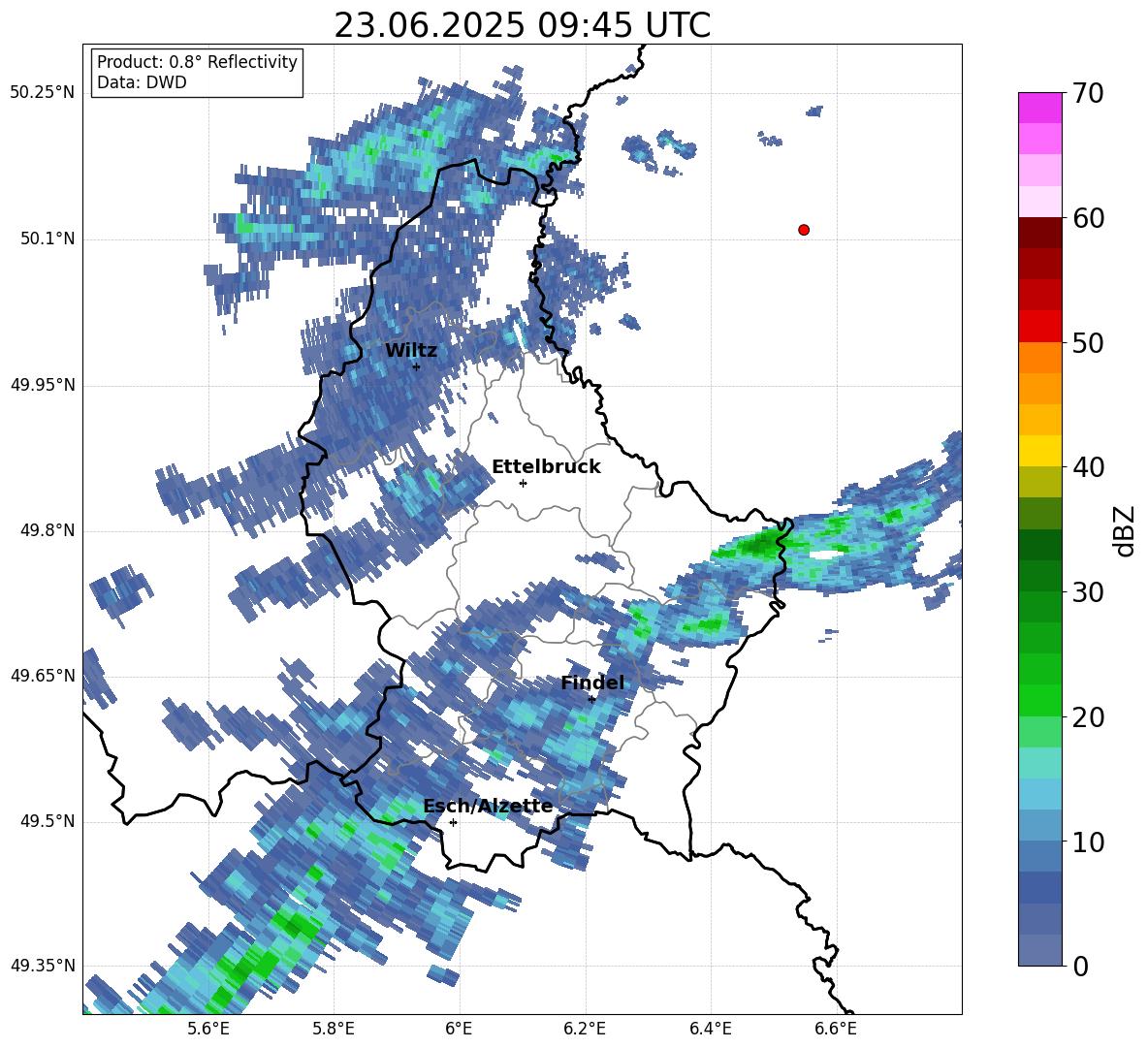Click the Findel location cross marker
Viewport: 1148px width, 1048px height.
pyautogui.click(x=591, y=699)
